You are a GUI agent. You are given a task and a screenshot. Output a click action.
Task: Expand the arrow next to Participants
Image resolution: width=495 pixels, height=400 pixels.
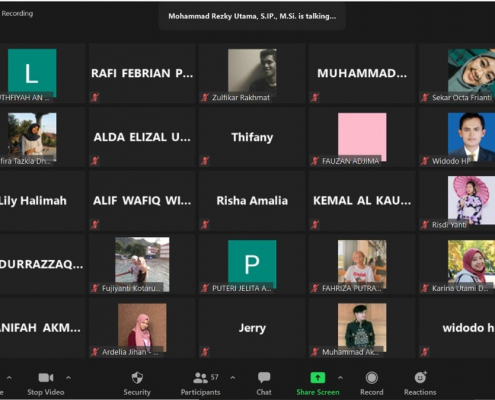[x=233, y=378]
